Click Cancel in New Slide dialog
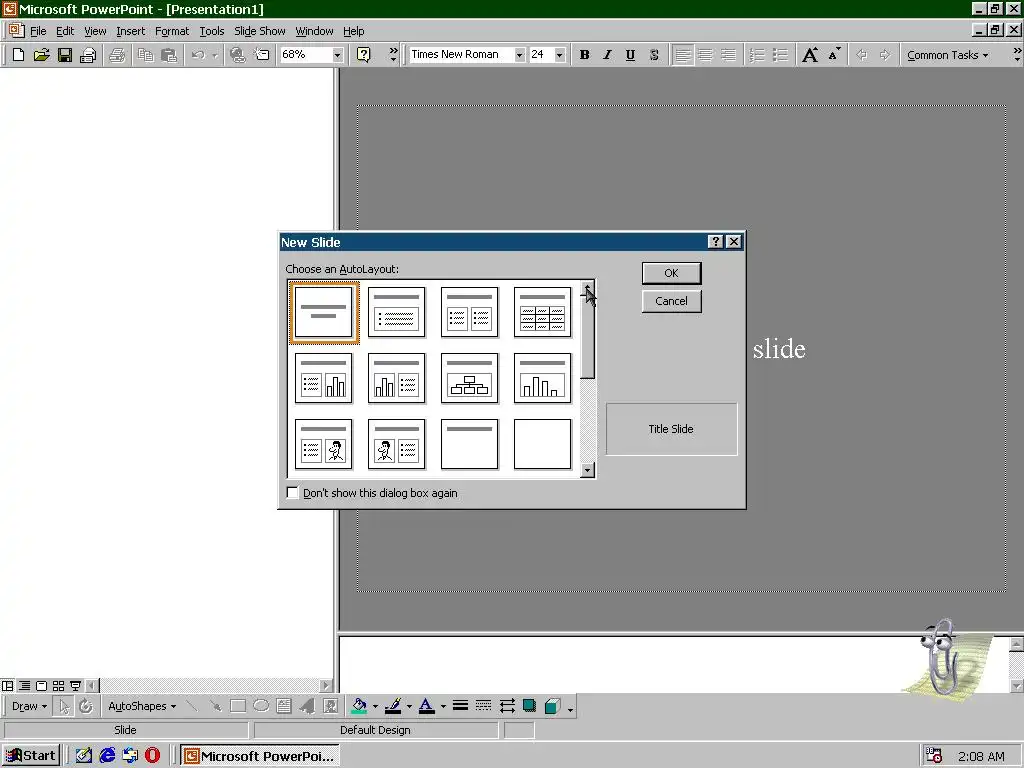 pos(671,301)
